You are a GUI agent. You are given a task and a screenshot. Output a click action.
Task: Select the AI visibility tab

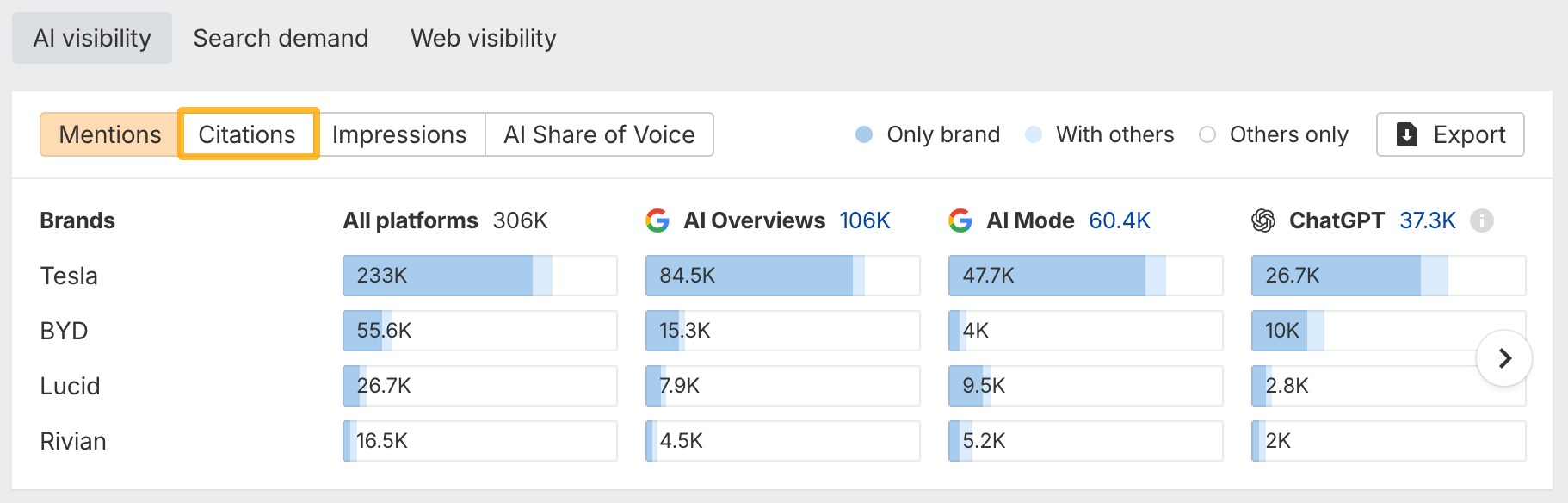pyautogui.click(x=92, y=38)
